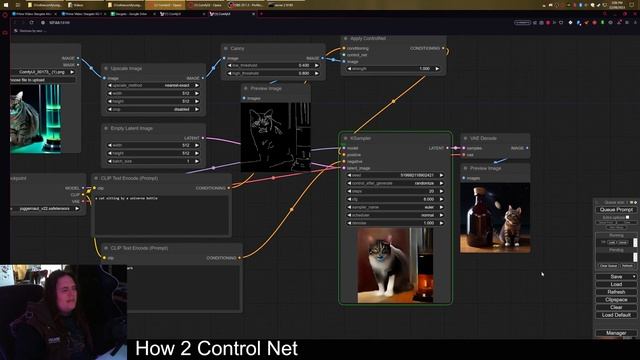The image size is (640, 360).
Task: Collapse the Canny node using its title dot
Action: (x=226, y=49)
